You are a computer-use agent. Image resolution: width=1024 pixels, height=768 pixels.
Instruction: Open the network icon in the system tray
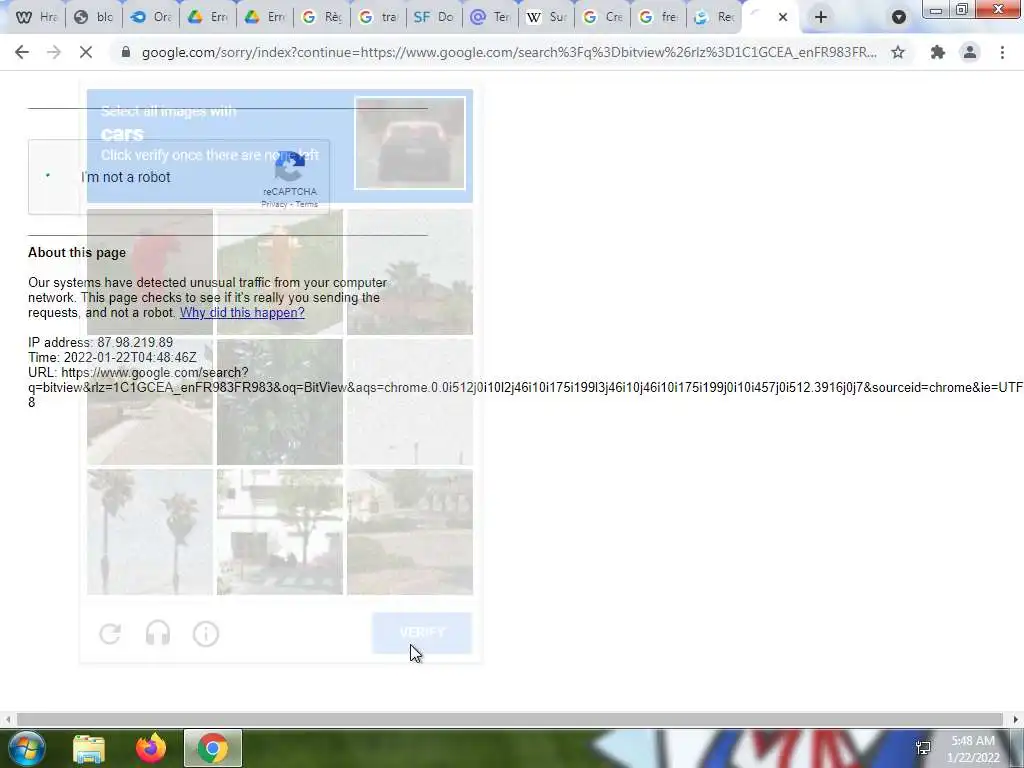(x=923, y=748)
